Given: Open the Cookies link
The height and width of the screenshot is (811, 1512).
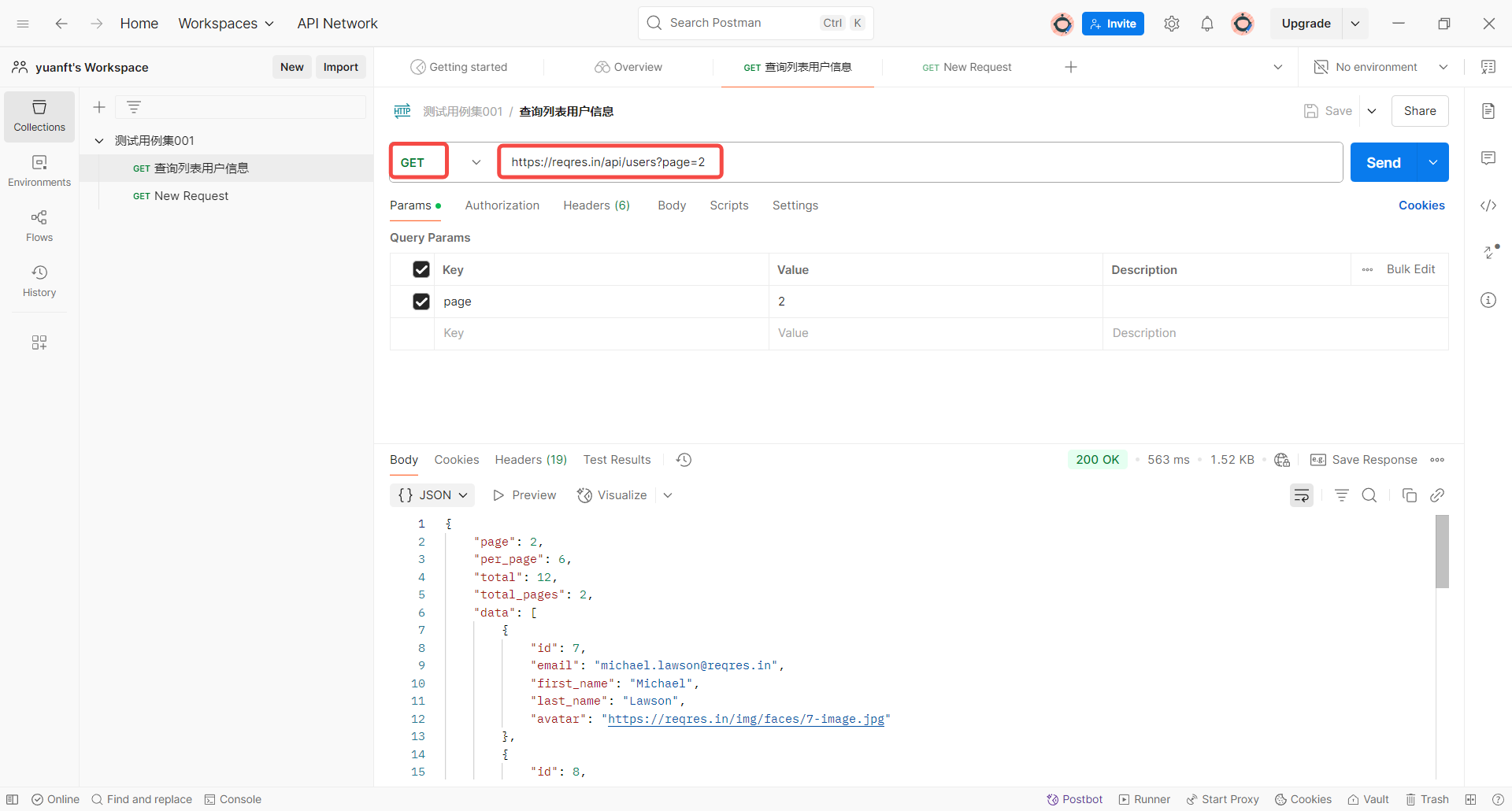Looking at the screenshot, I should click(1421, 206).
